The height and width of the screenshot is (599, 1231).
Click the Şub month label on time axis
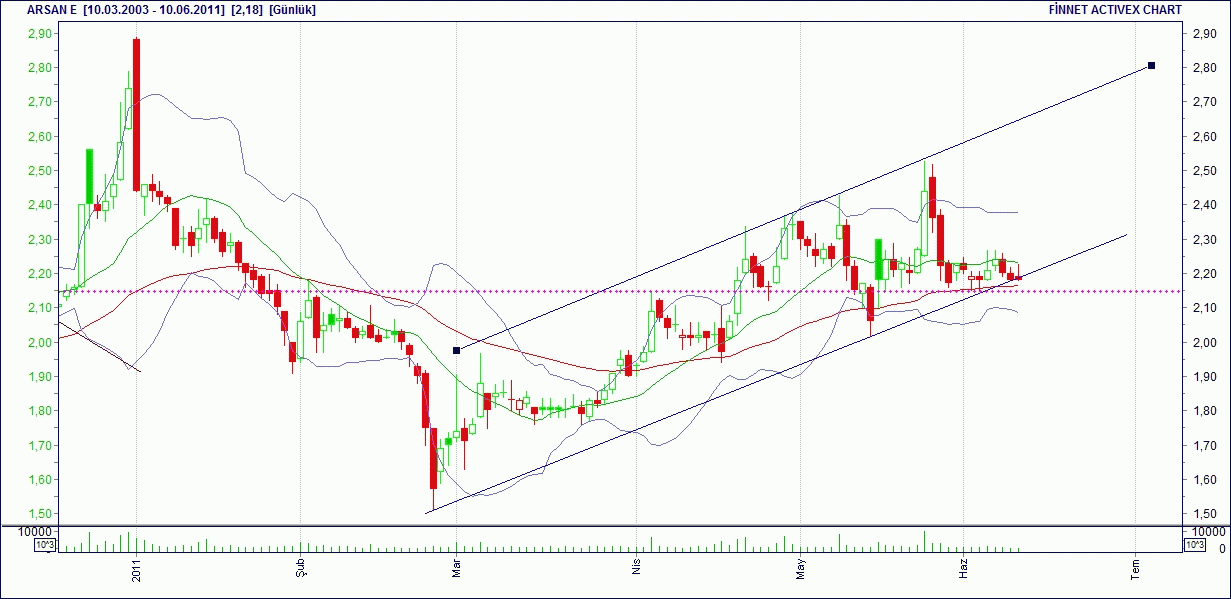click(x=300, y=570)
